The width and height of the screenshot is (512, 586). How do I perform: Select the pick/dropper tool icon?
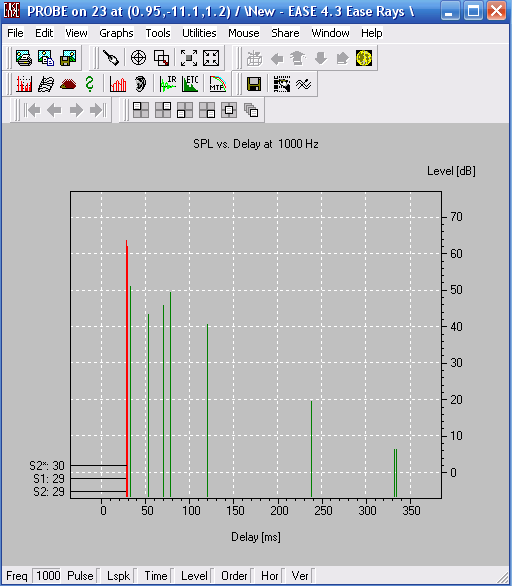pyautogui.click(x=111, y=58)
